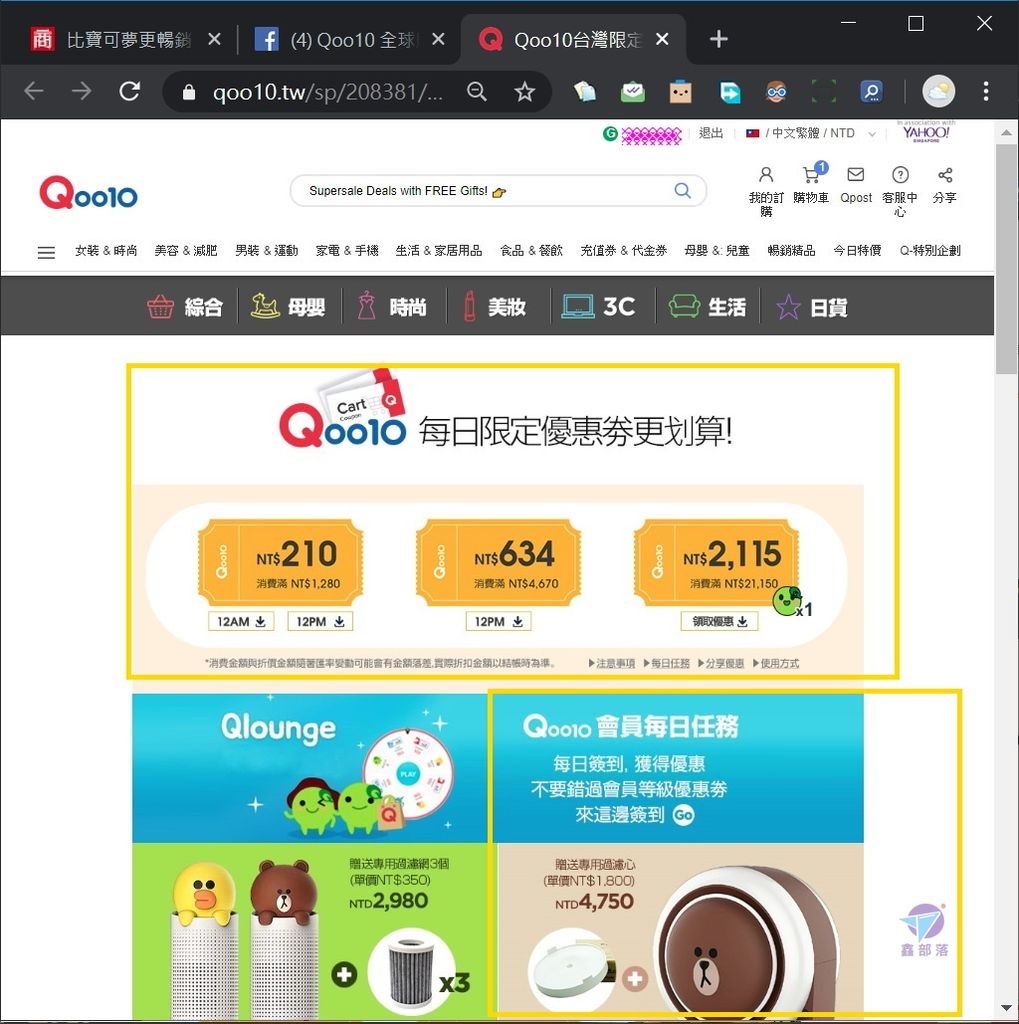Click the glasses face extension icon

pos(776,92)
